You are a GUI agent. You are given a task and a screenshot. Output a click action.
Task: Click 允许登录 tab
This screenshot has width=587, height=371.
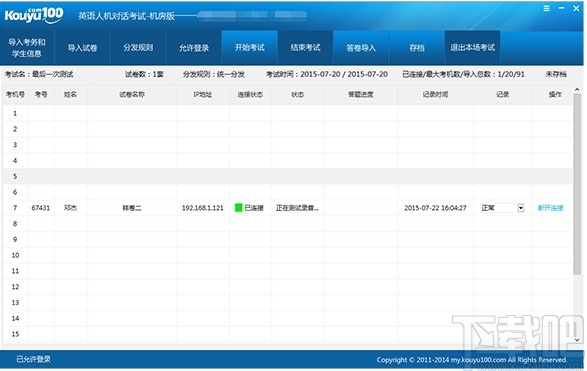pos(194,48)
